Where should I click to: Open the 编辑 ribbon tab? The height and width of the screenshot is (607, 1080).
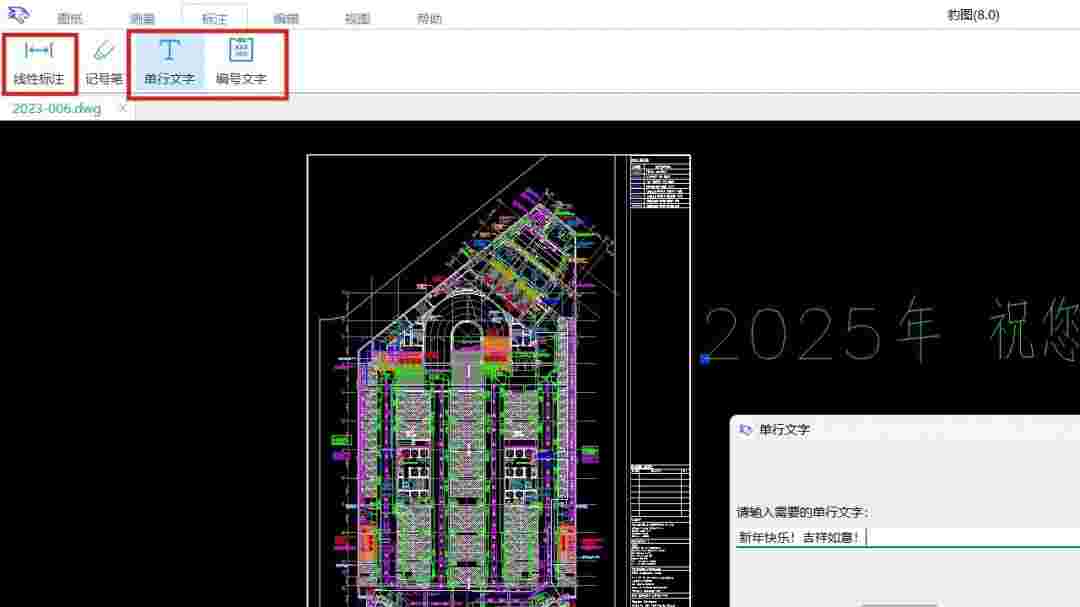[x=286, y=19]
